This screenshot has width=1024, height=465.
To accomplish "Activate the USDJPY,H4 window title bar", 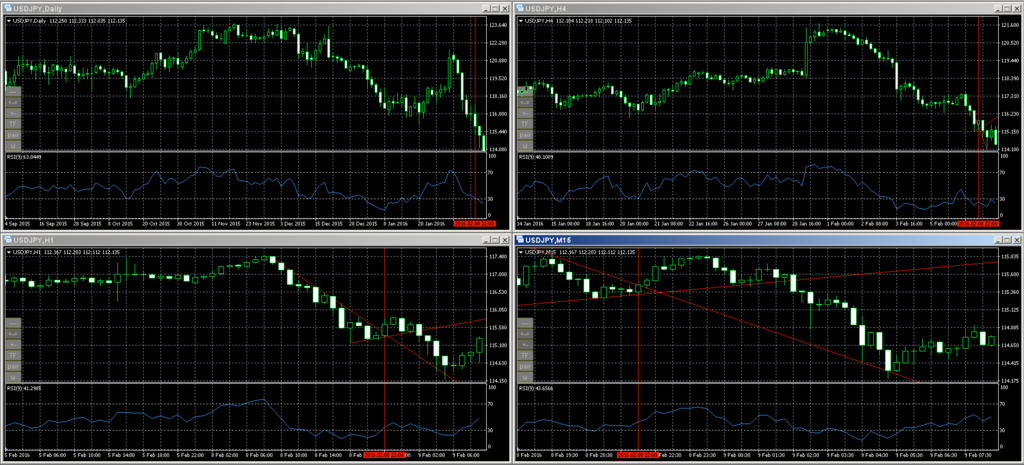I will point(768,8).
